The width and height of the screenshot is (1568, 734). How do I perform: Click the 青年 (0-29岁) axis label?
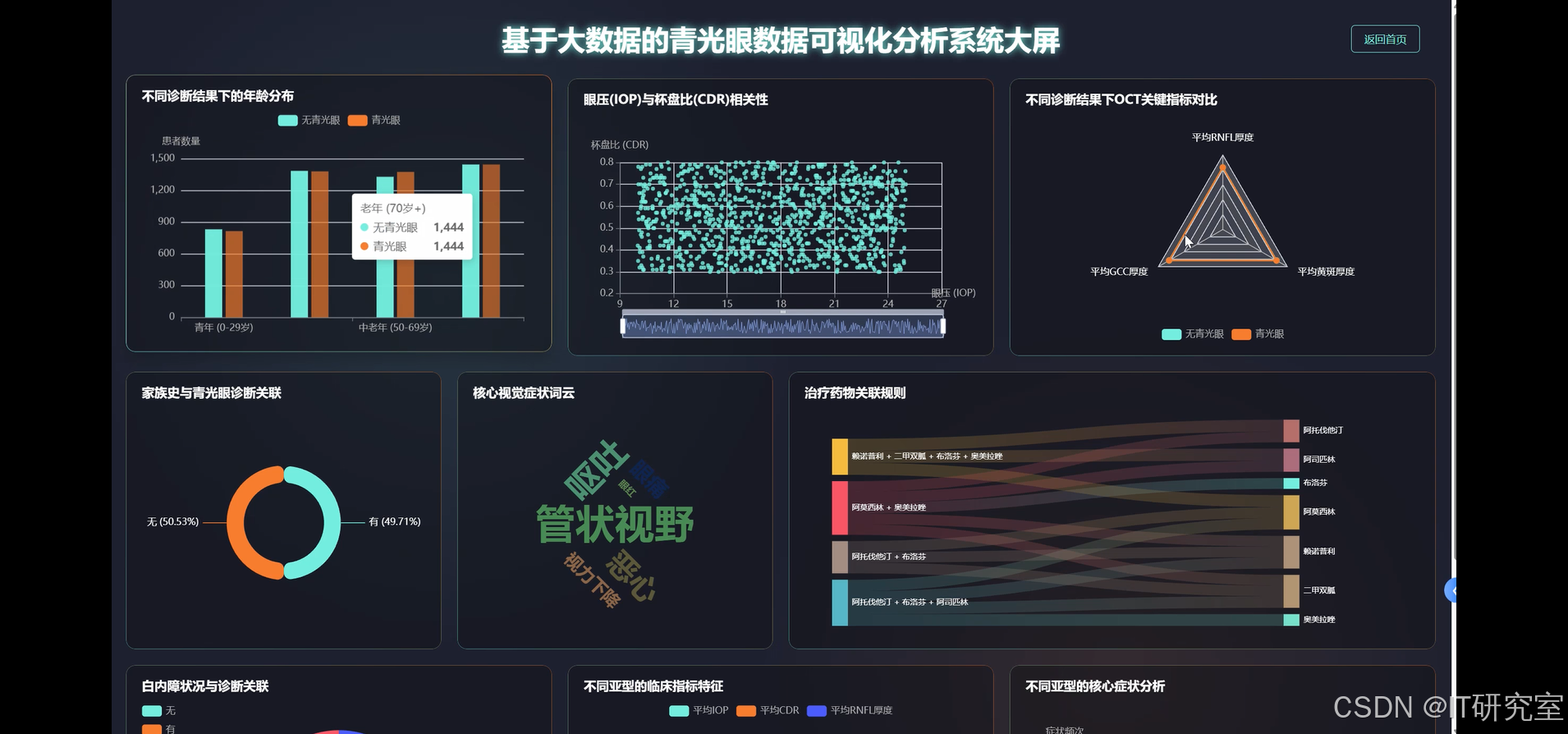click(224, 328)
